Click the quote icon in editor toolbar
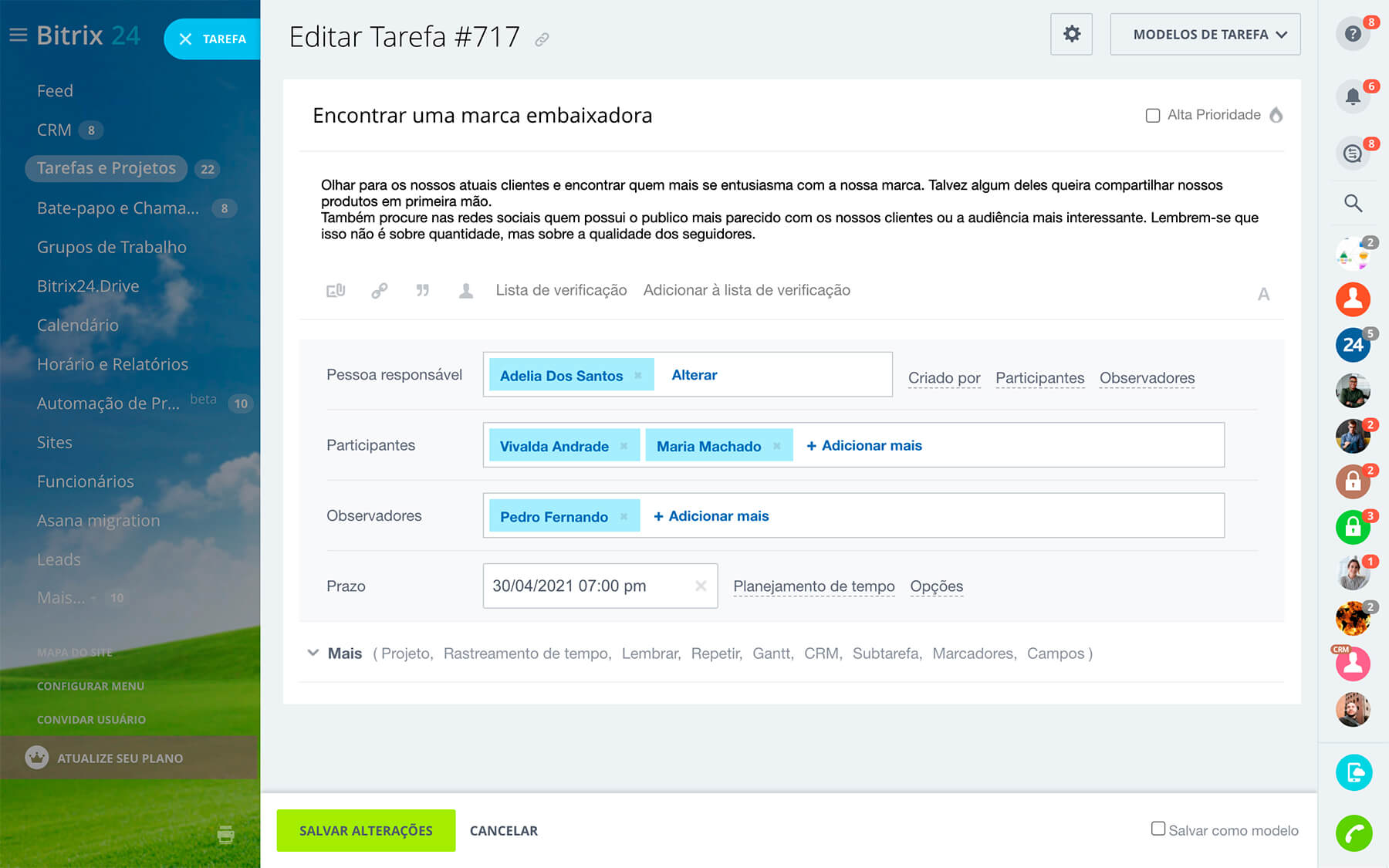 [422, 291]
